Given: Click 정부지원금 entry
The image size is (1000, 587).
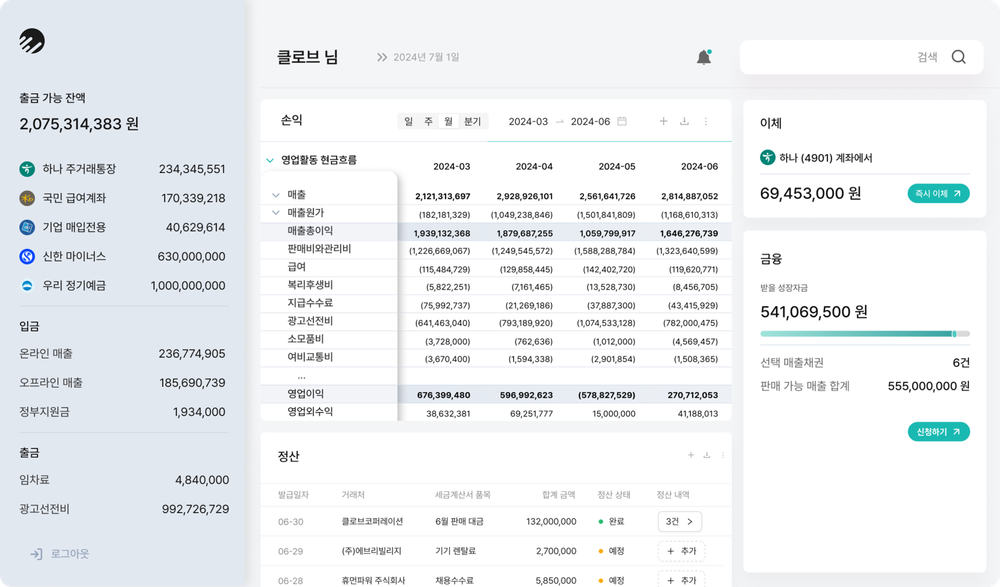Looking at the screenshot, I should (x=122, y=412).
